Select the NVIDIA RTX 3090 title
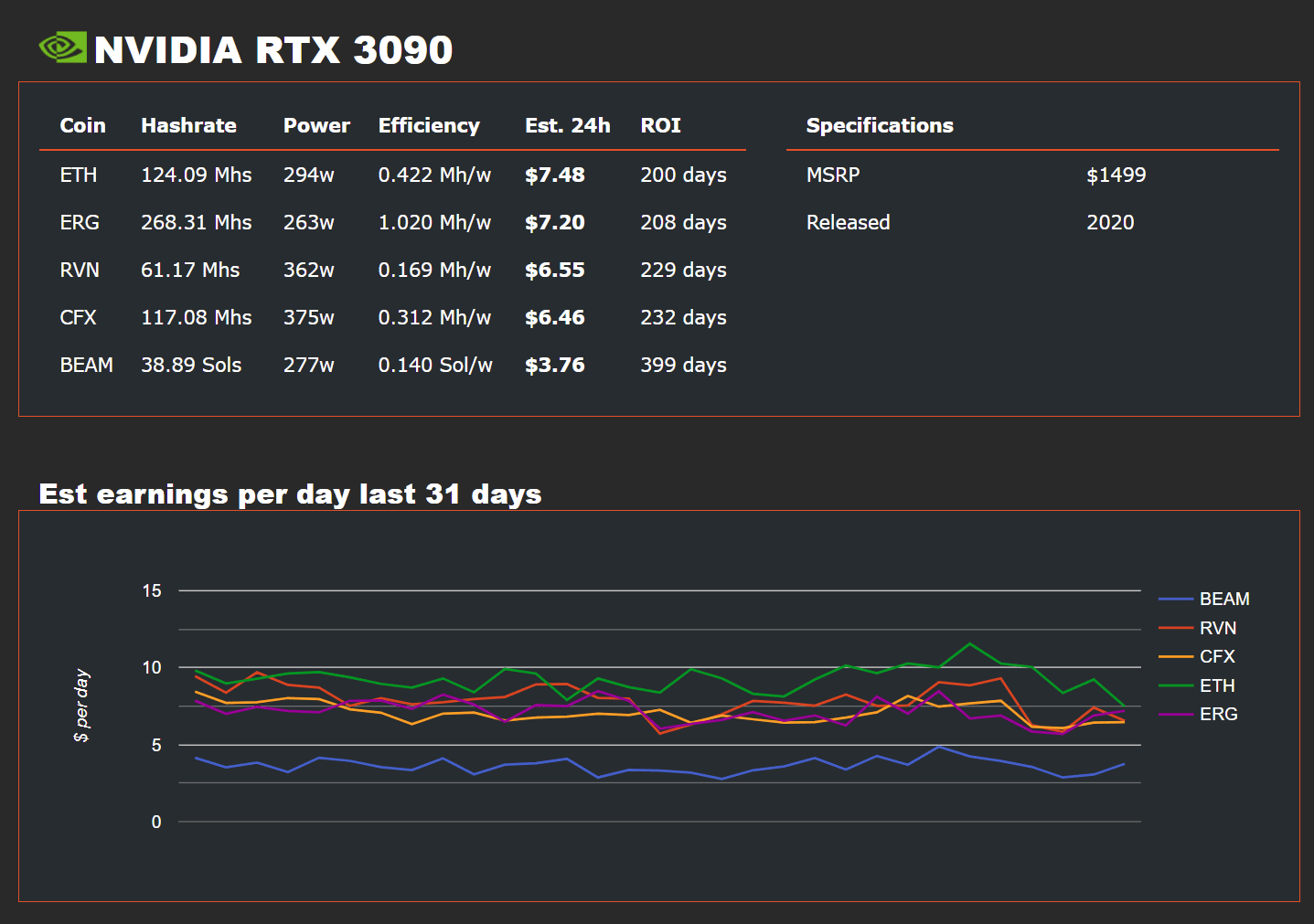The height and width of the screenshot is (924, 1314). click(x=273, y=50)
